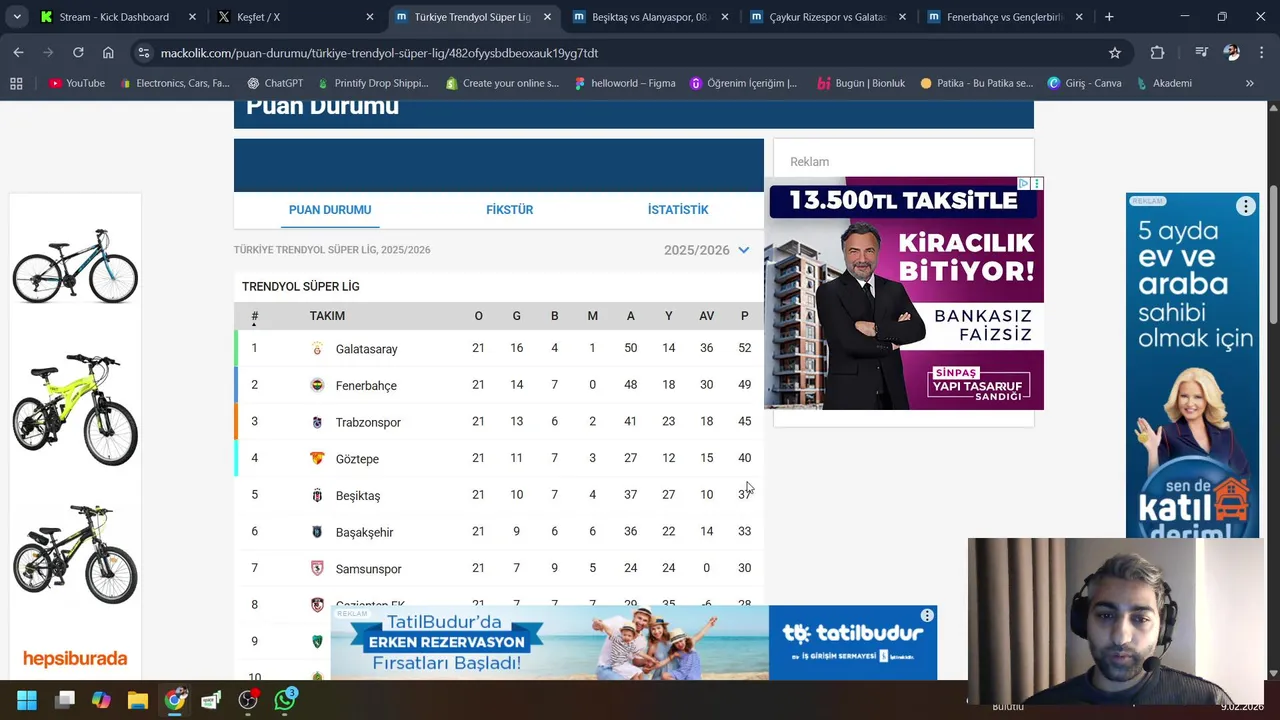The height and width of the screenshot is (720, 1280).
Task: Open the AdChoices icon on Sinpaş ad
Action: click(1024, 184)
